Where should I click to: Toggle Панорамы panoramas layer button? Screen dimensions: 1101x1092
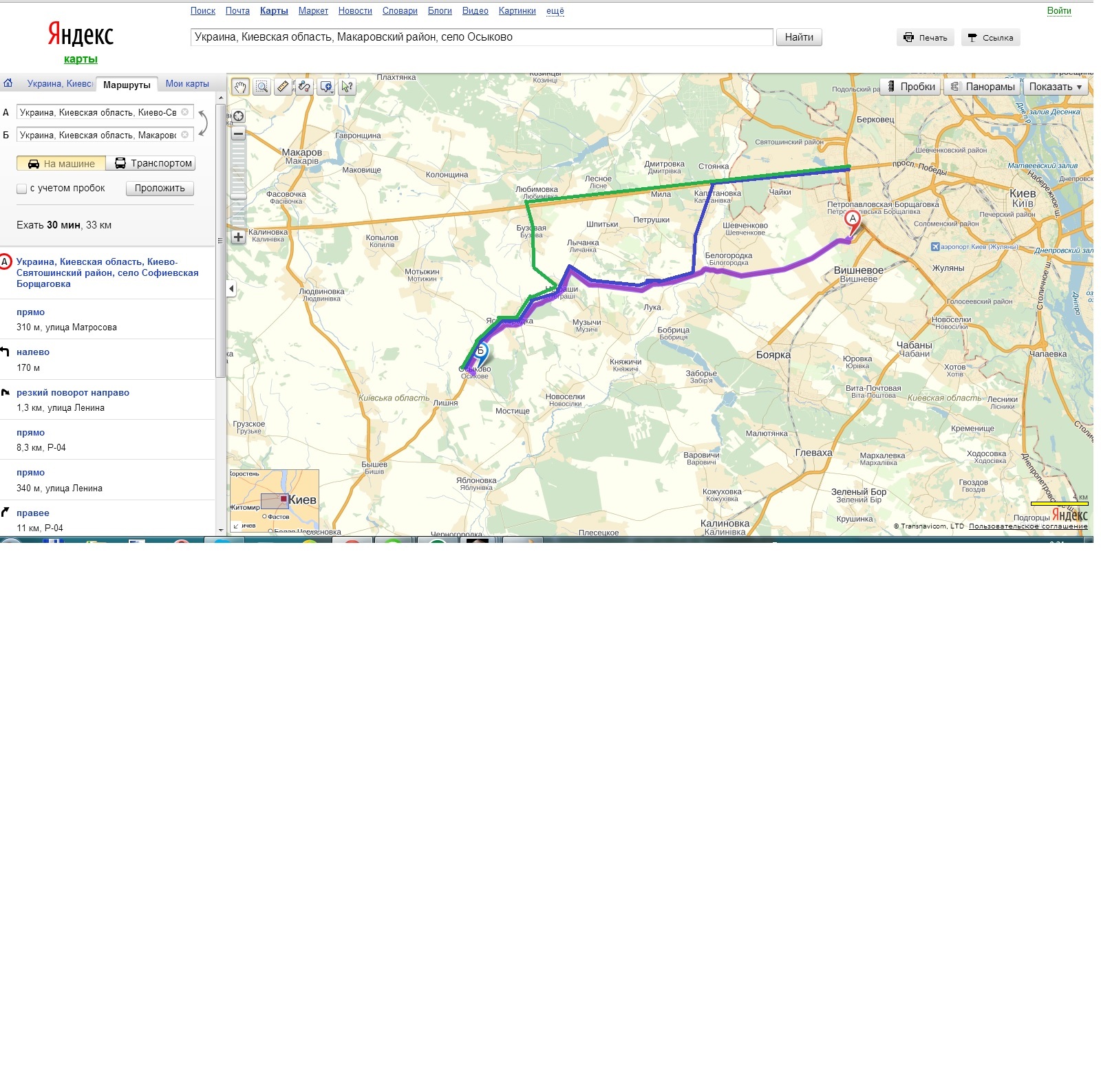click(x=982, y=87)
